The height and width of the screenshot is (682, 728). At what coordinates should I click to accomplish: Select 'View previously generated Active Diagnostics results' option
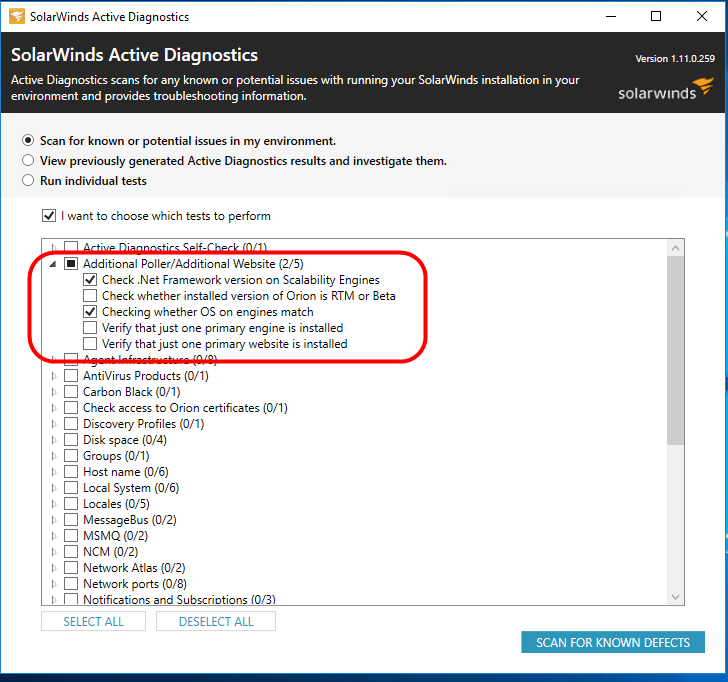point(28,161)
